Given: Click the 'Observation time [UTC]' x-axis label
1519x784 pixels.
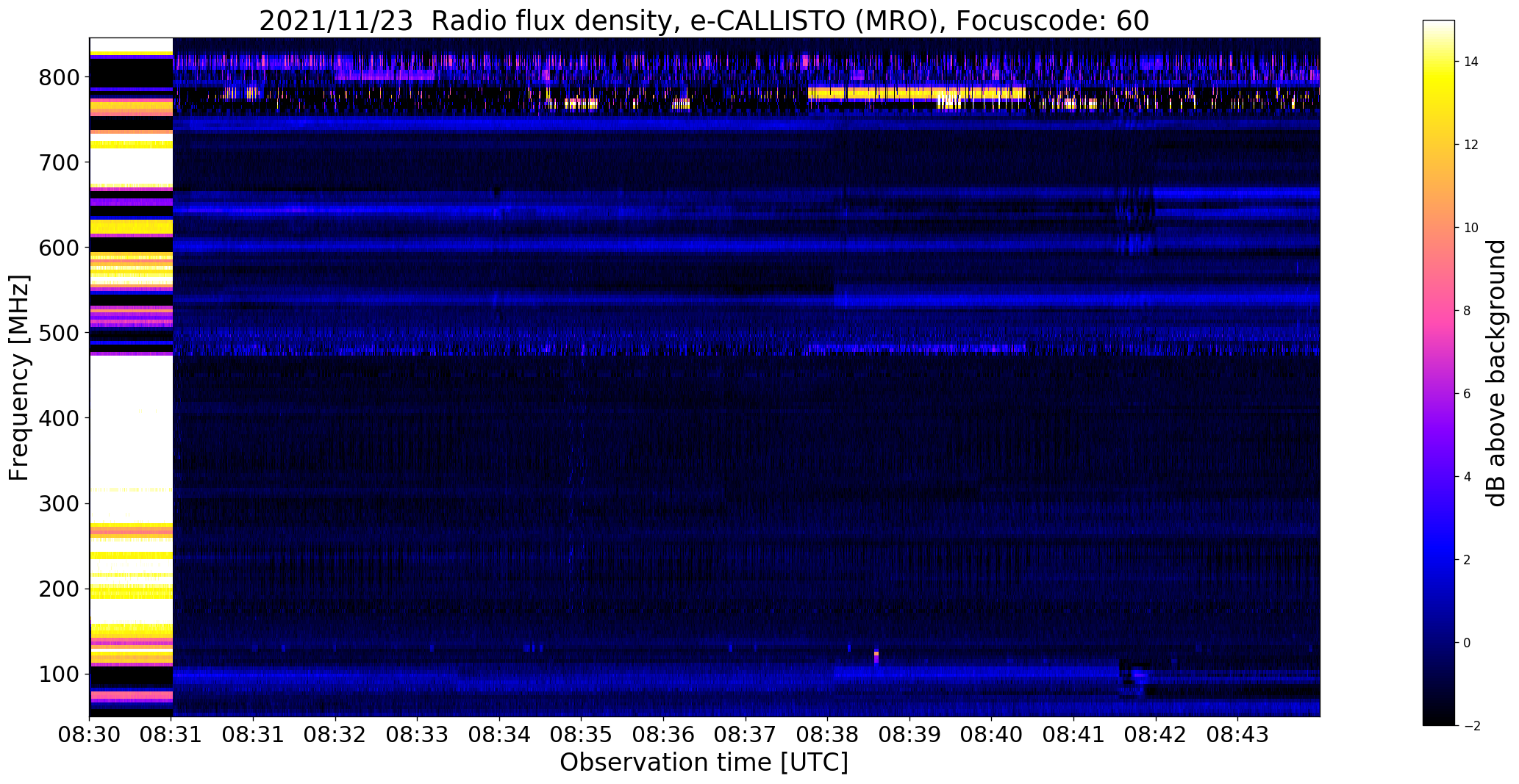Looking at the screenshot, I should pos(704,763).
